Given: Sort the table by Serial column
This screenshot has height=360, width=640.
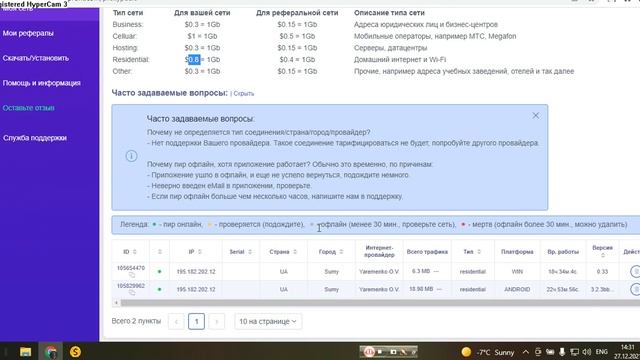Looking at the screenshot, I should tap(250, 252).
